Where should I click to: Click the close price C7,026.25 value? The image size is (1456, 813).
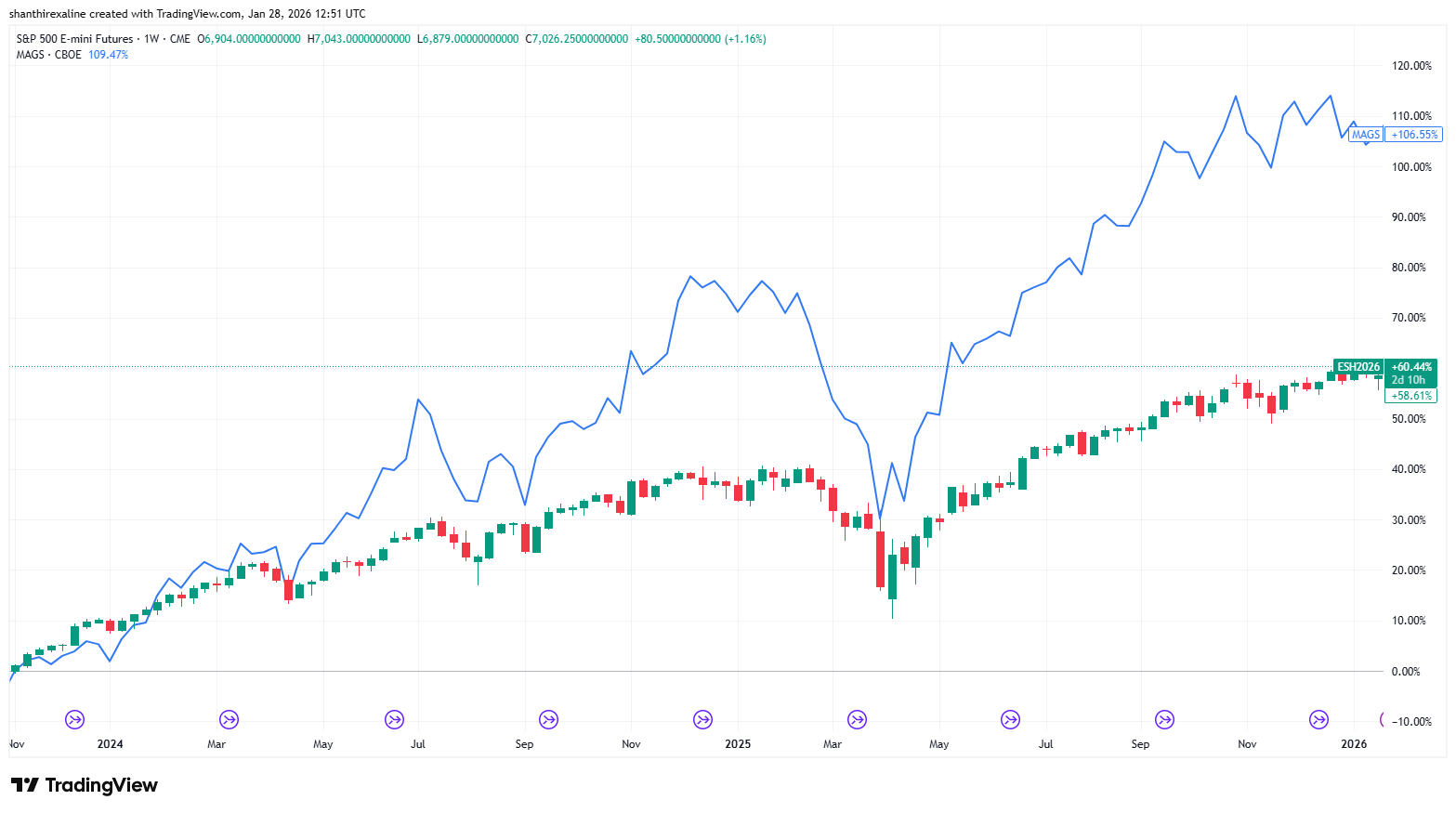point(577,39)
